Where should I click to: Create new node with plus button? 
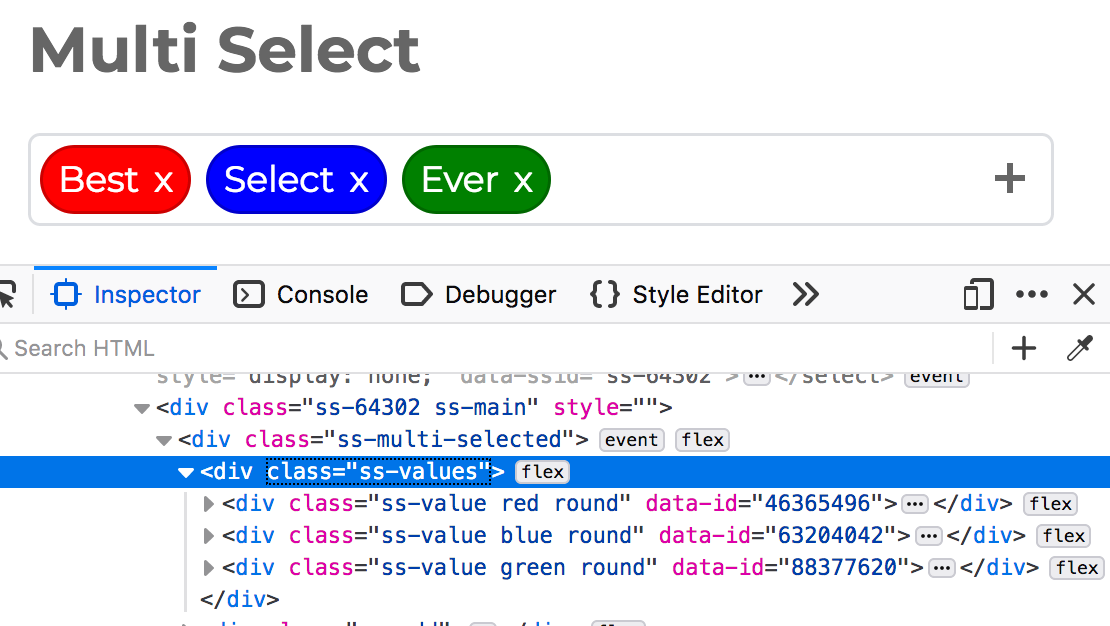[1024, 348]
